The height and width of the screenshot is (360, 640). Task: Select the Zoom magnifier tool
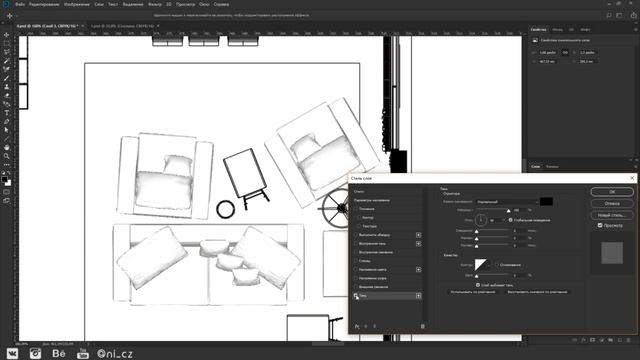click(7, 156)
